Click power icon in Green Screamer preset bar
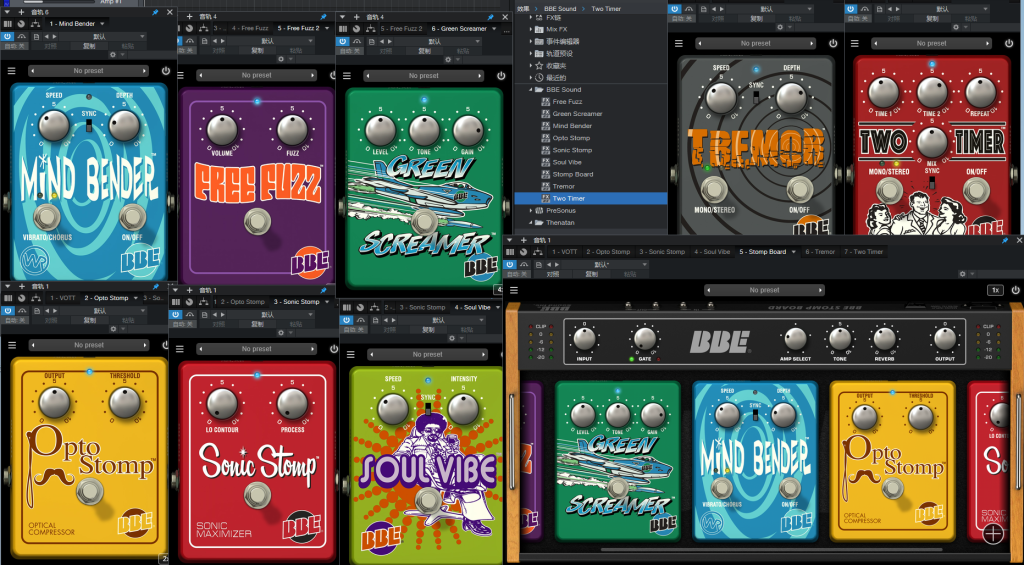 pos(501,76)
